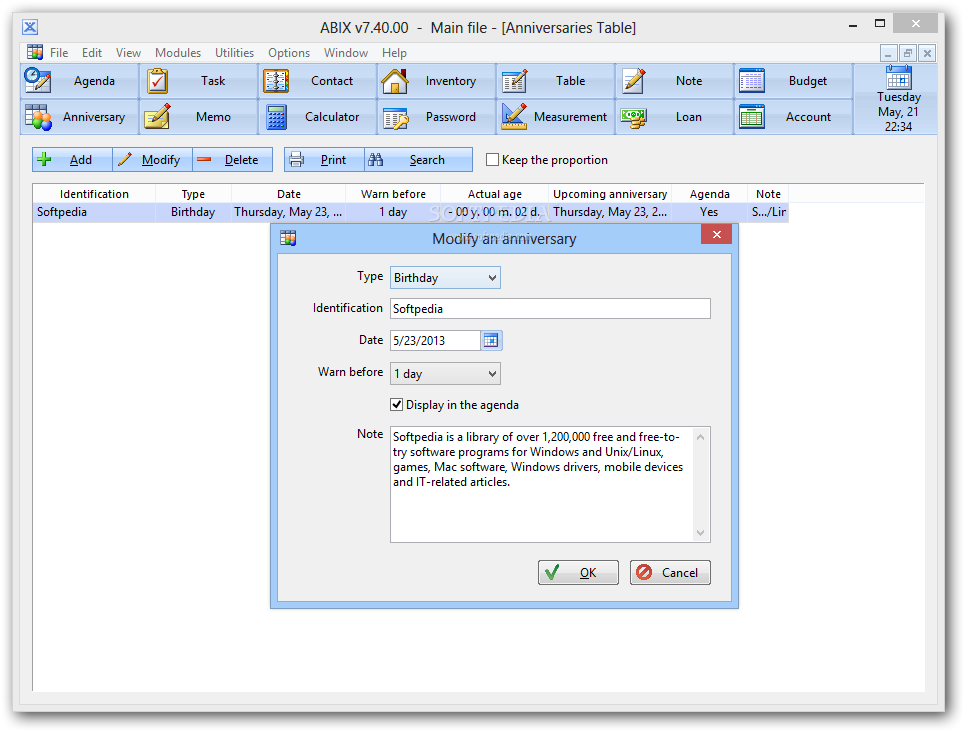Open the Password module

[x=436, y=117]
